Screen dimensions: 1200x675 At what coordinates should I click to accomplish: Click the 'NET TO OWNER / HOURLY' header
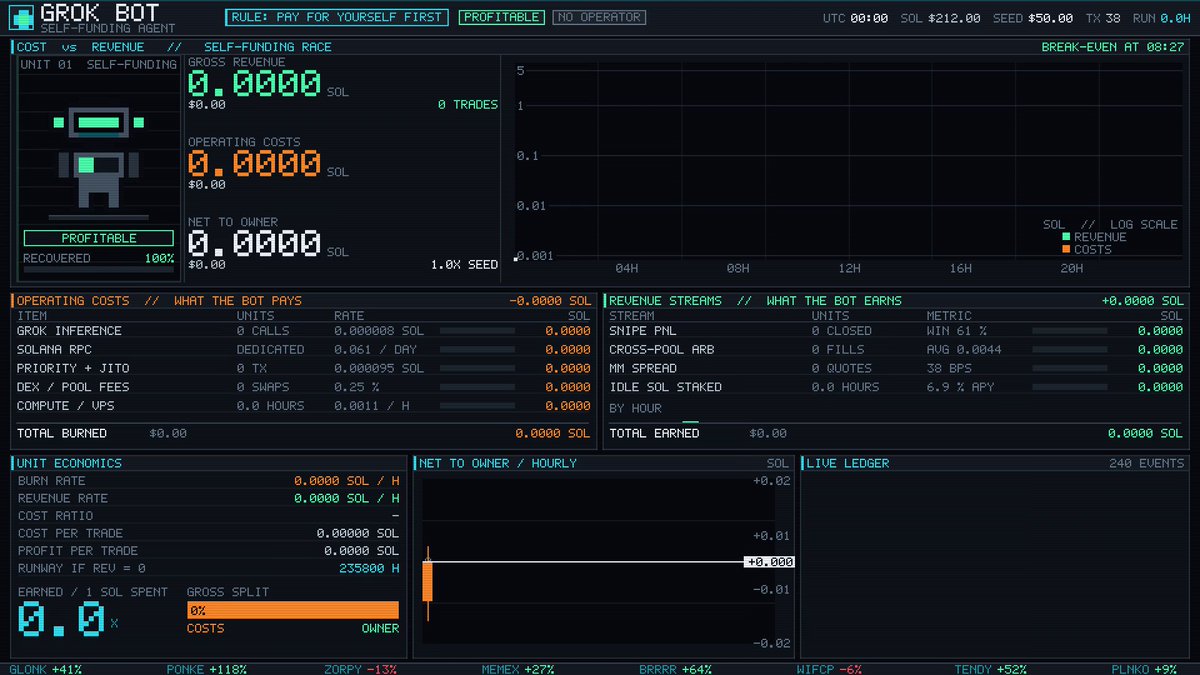tap(498, 463)
